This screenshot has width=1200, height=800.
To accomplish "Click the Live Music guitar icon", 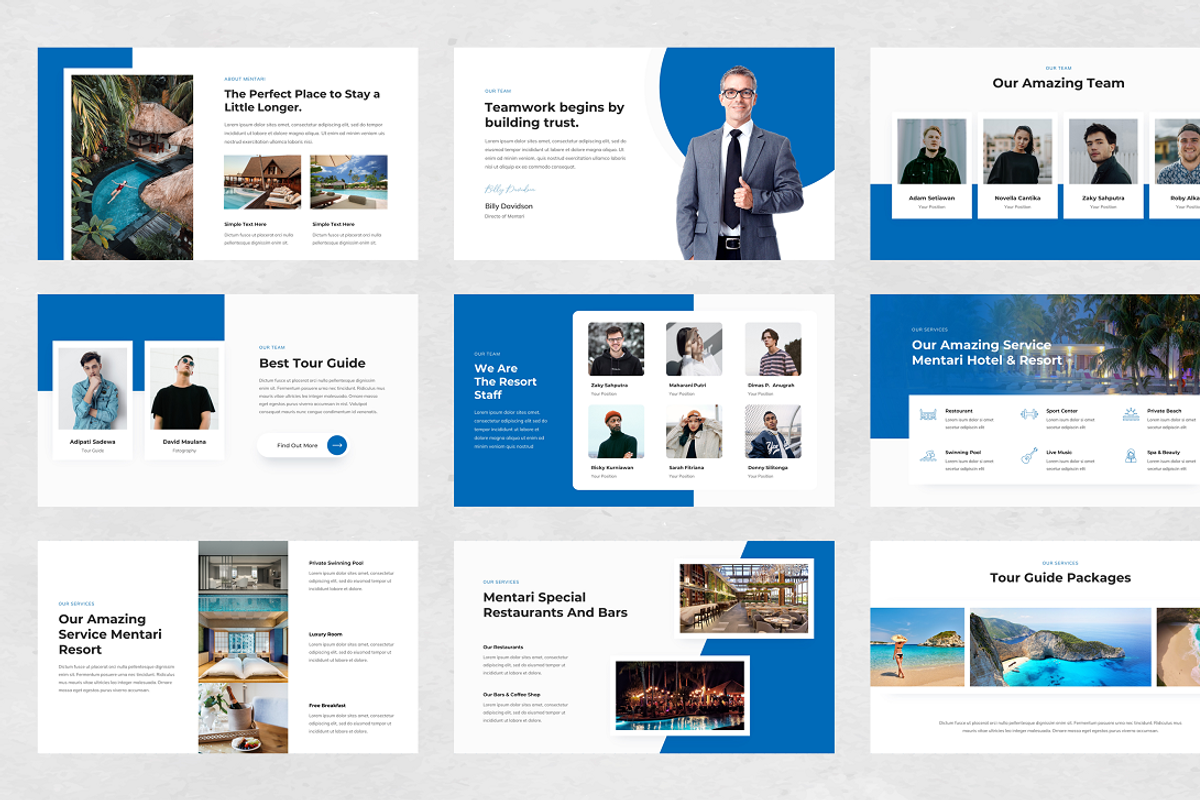I will pos(1029,455).
